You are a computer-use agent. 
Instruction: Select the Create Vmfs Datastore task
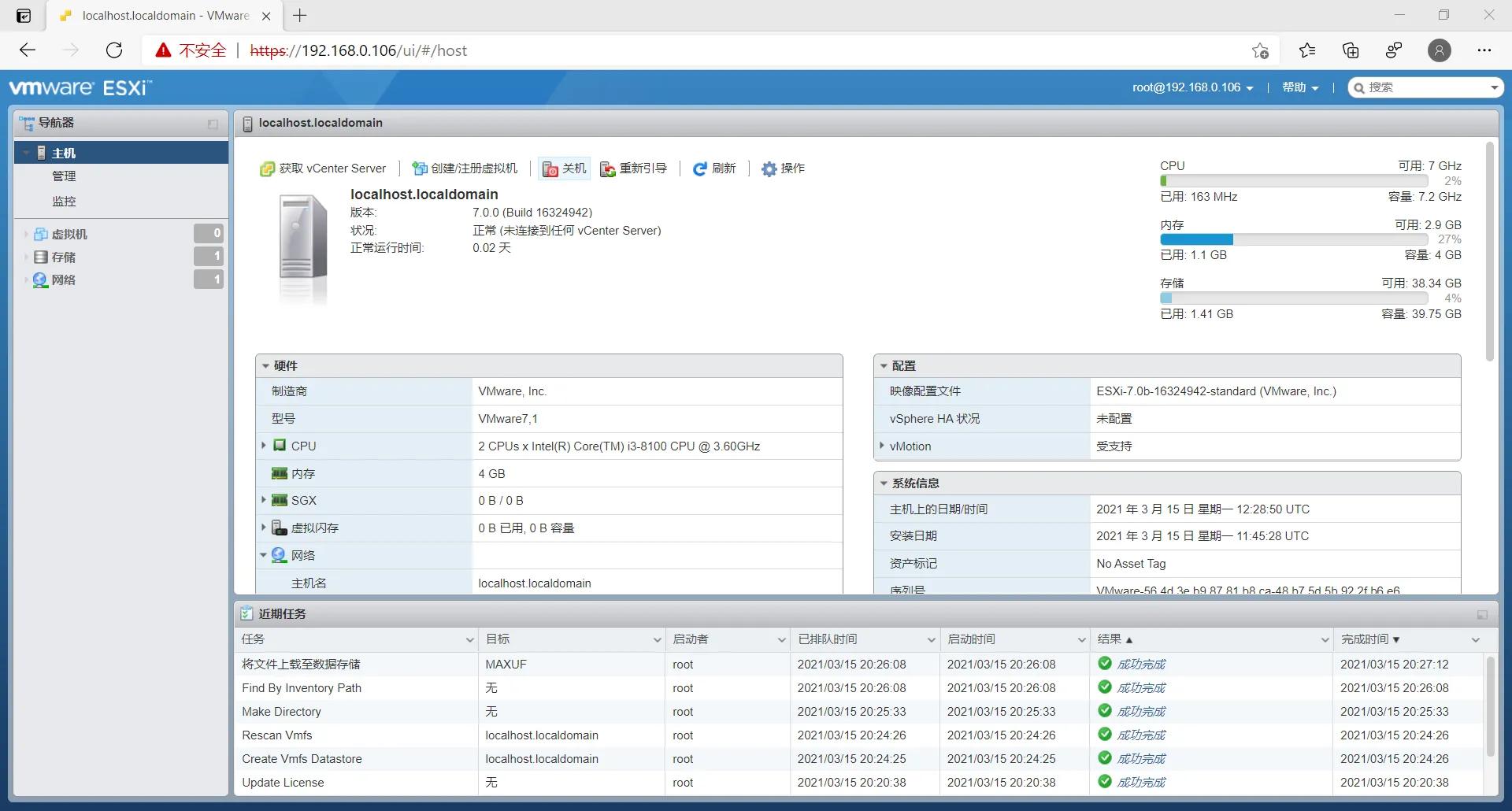click(x=859, y=759)
